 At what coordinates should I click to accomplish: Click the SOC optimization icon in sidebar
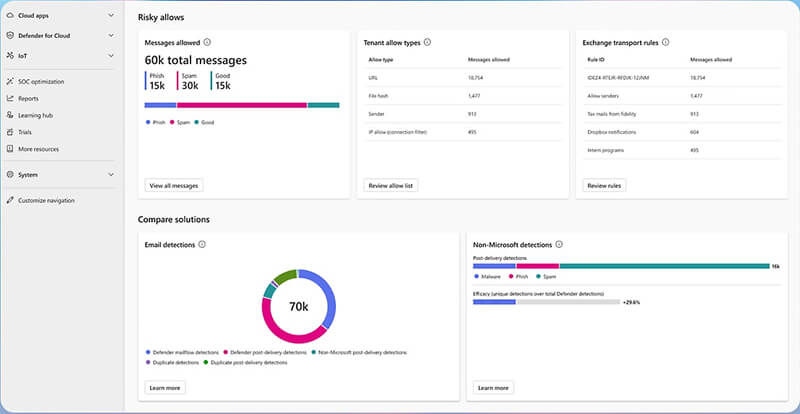click(x=10, y=81)
